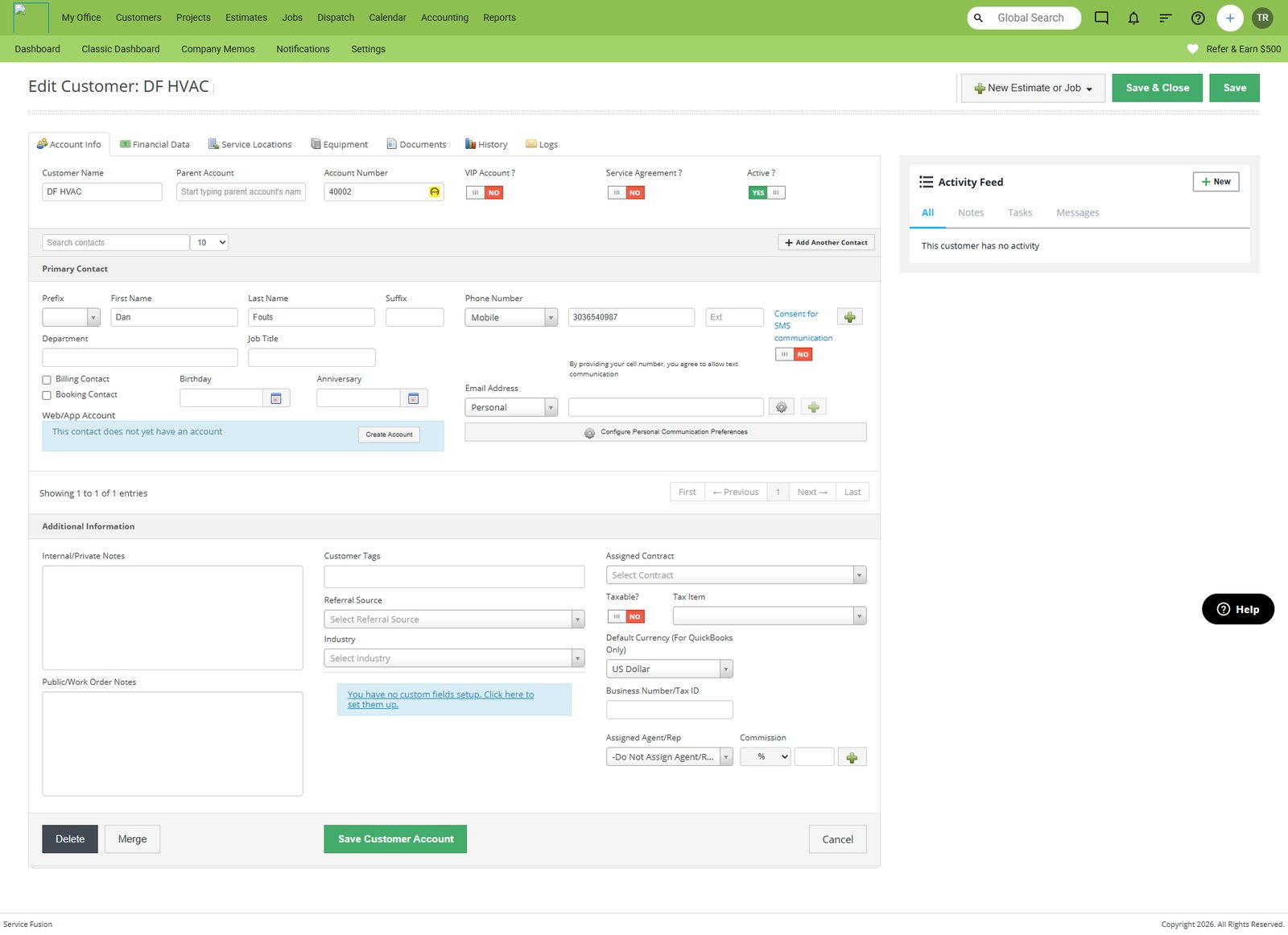This screenshot has width=1288, height=935.
Task: Toggle the Taxable switch
Action: pos(625,616)
